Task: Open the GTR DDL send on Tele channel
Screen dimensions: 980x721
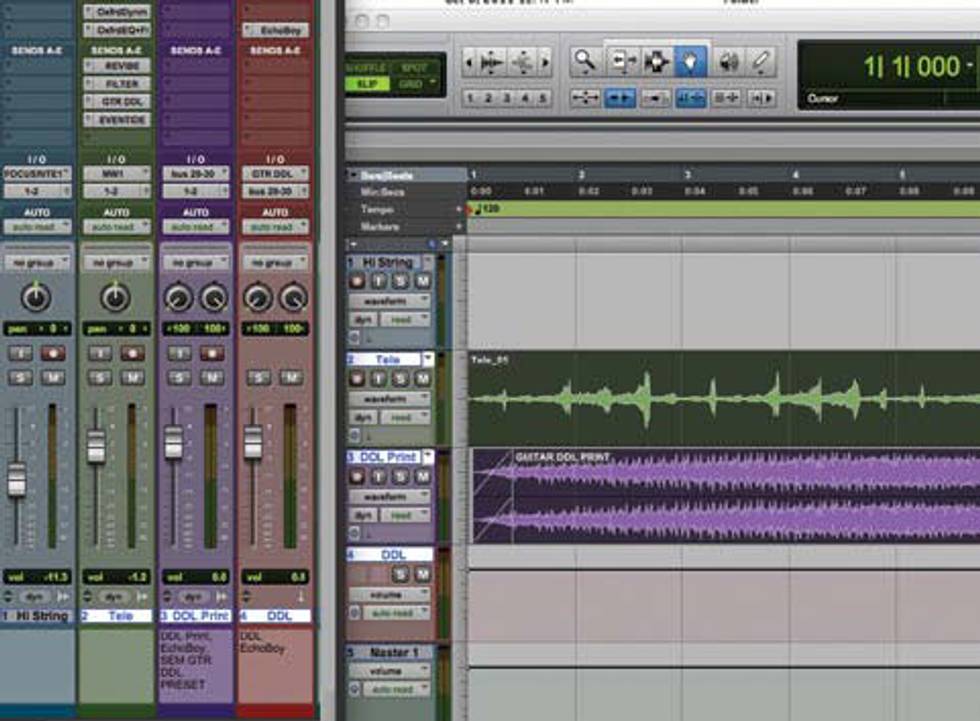Action: click(x=117, y=101)
